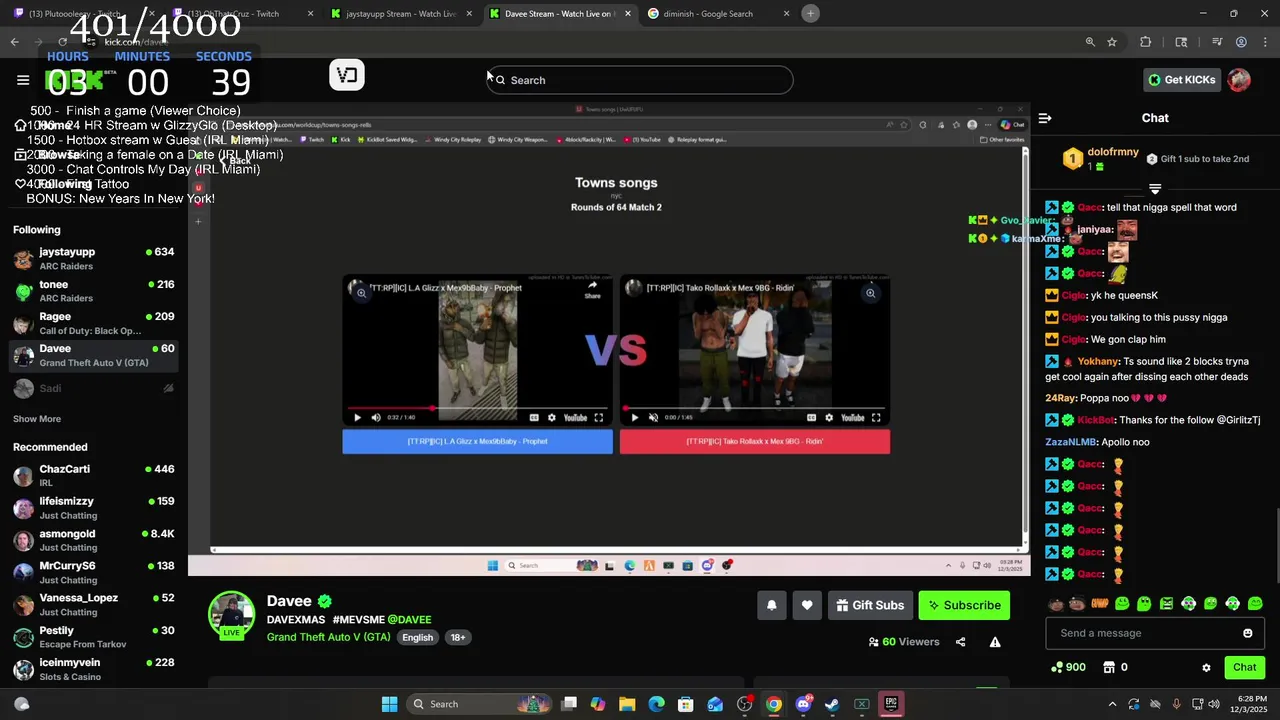Open ChazCarti recommended channel
Image resolution: width=1280 pixels, height=720 pixels.
tap(93, 476)
